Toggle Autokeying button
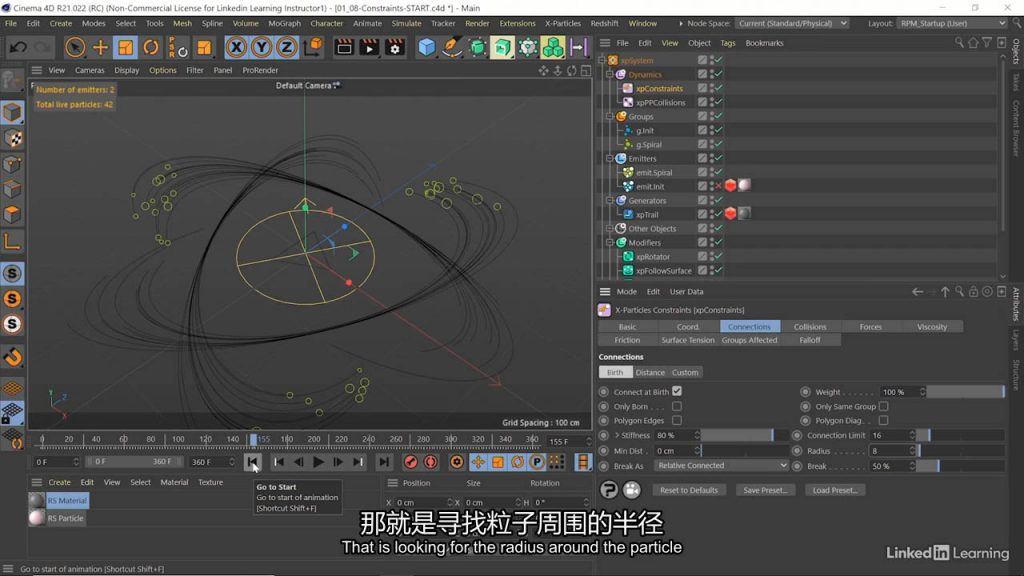The width and height of the screenshot is (1024, 576). (430, 462)
